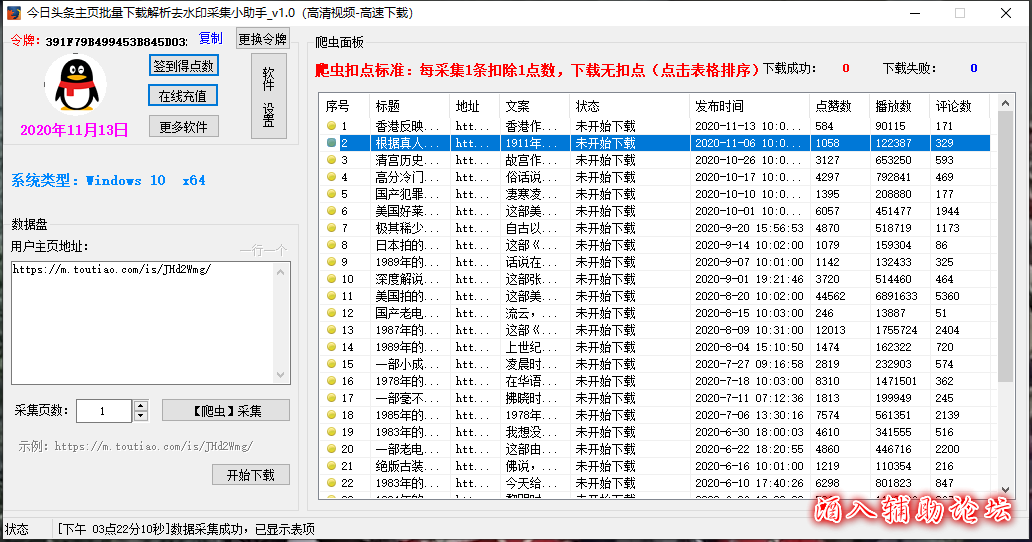The image size is (1032, 542).
Task: Click the yellow status dot of row 1
Action: [x=331, y=126]
